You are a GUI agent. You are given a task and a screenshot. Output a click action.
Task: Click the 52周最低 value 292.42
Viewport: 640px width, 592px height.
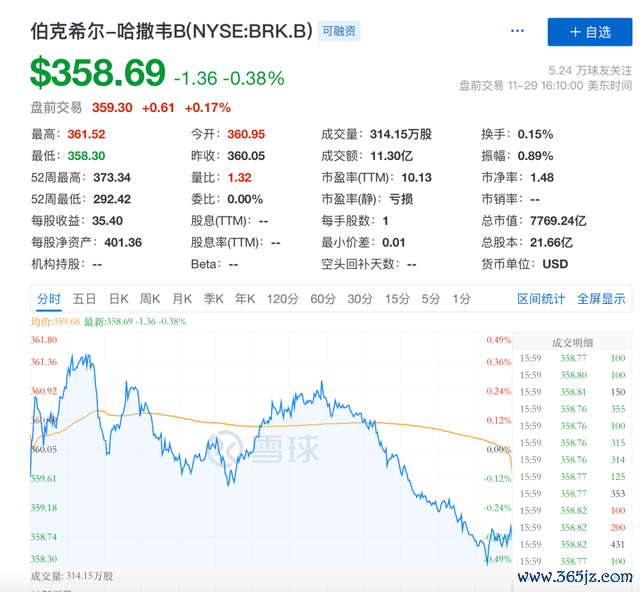(112, 199)
